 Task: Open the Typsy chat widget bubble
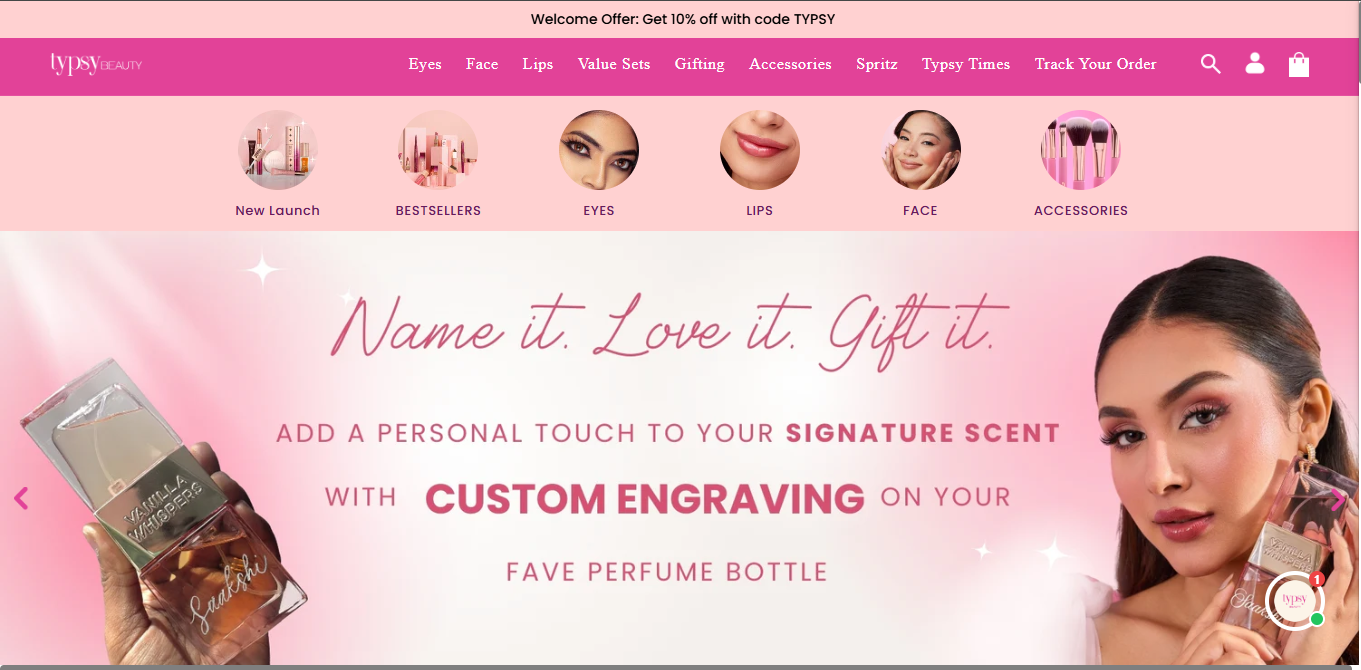(1295, 601)
